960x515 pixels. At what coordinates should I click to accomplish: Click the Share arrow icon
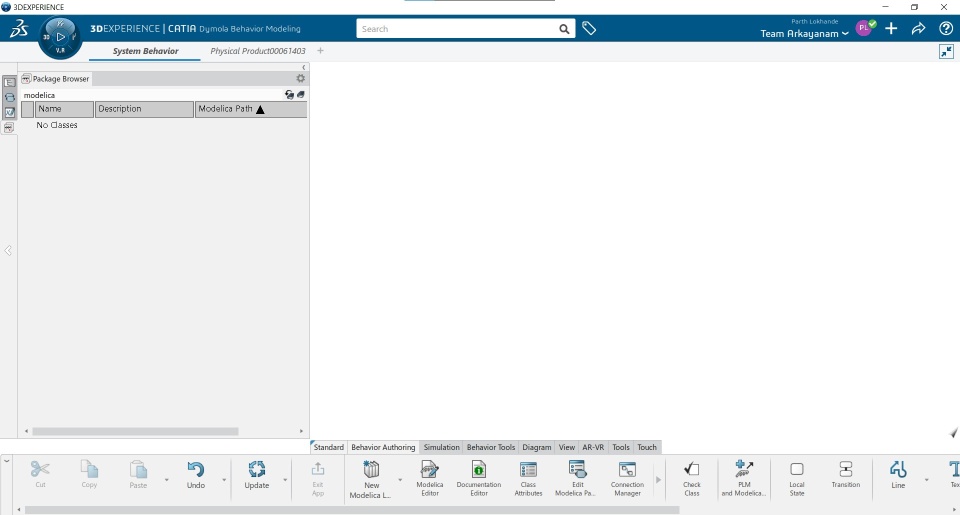coord(918,28)
